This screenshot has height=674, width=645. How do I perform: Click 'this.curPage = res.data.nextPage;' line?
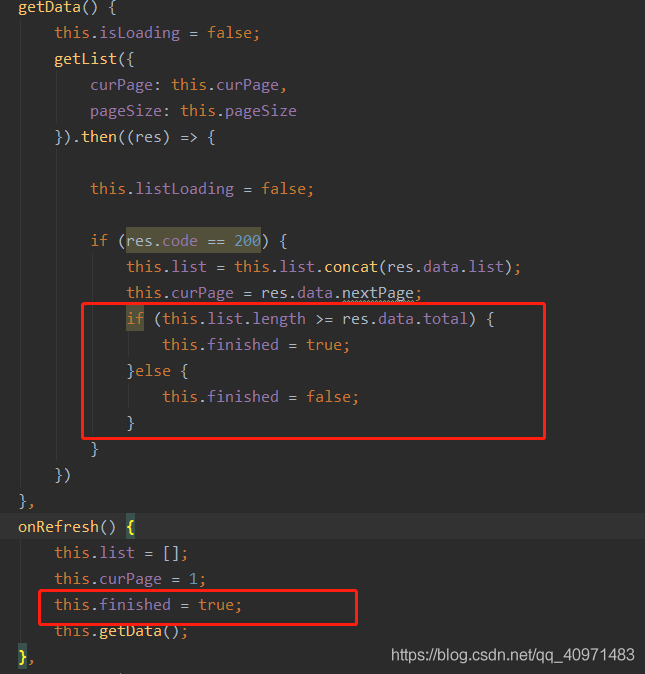pos(274,293)
